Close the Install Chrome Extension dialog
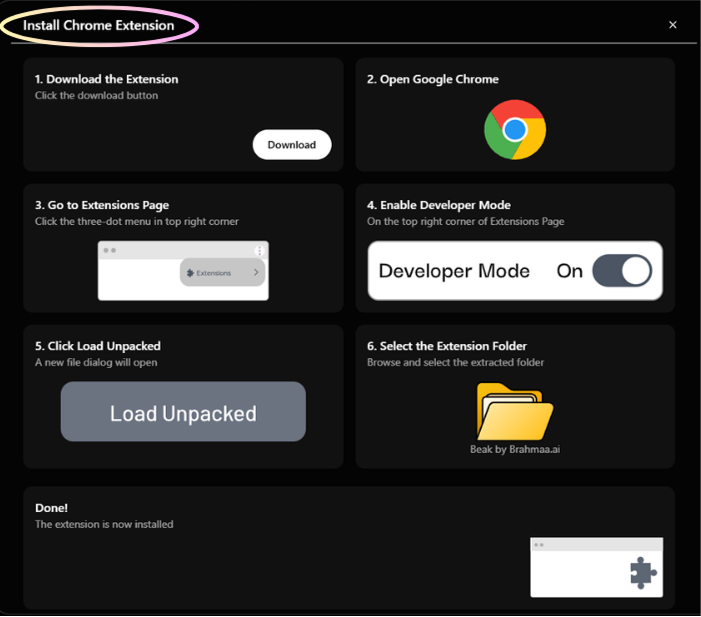The height and width of the screenshot is (617, 701). [x=672, y=25]
